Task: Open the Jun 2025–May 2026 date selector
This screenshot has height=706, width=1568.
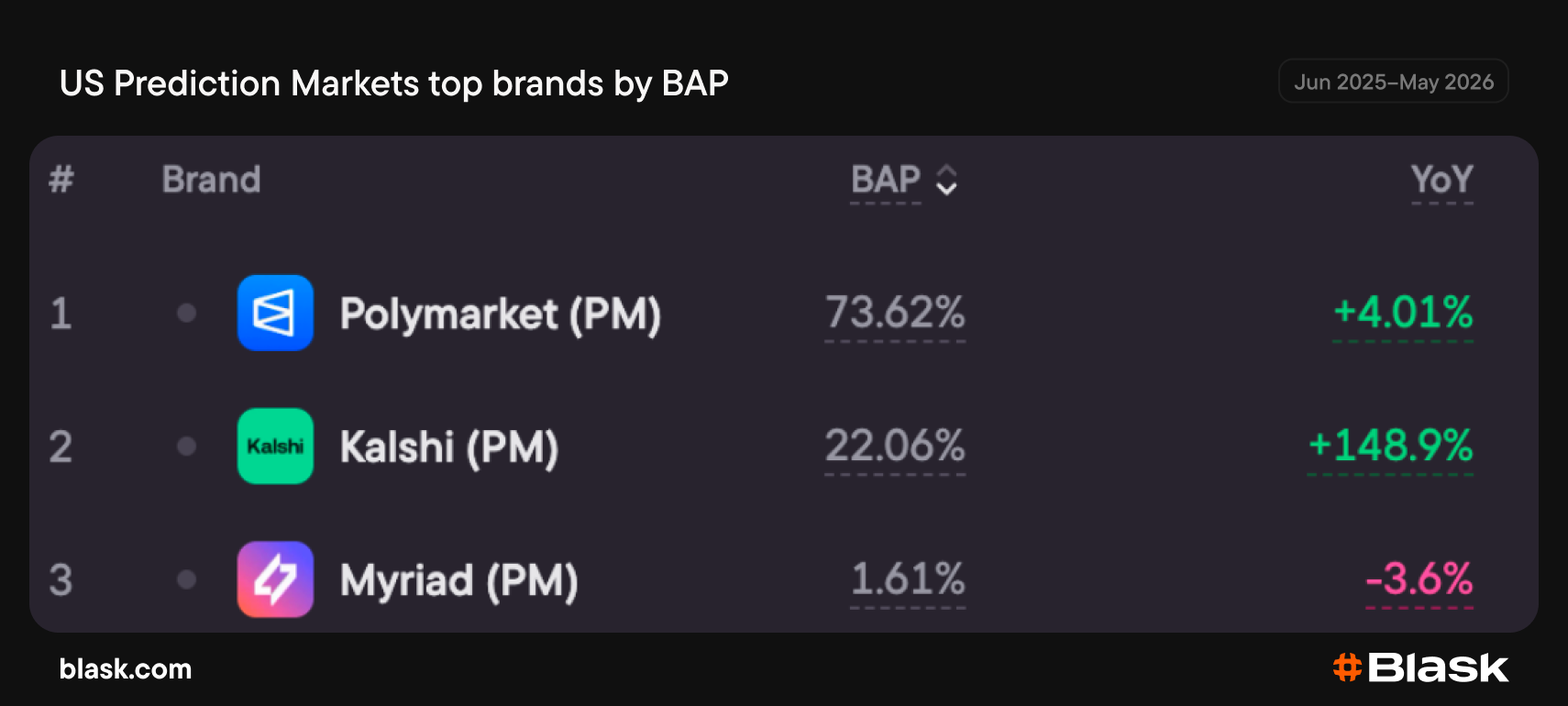Action: (x=1394, y=82)
